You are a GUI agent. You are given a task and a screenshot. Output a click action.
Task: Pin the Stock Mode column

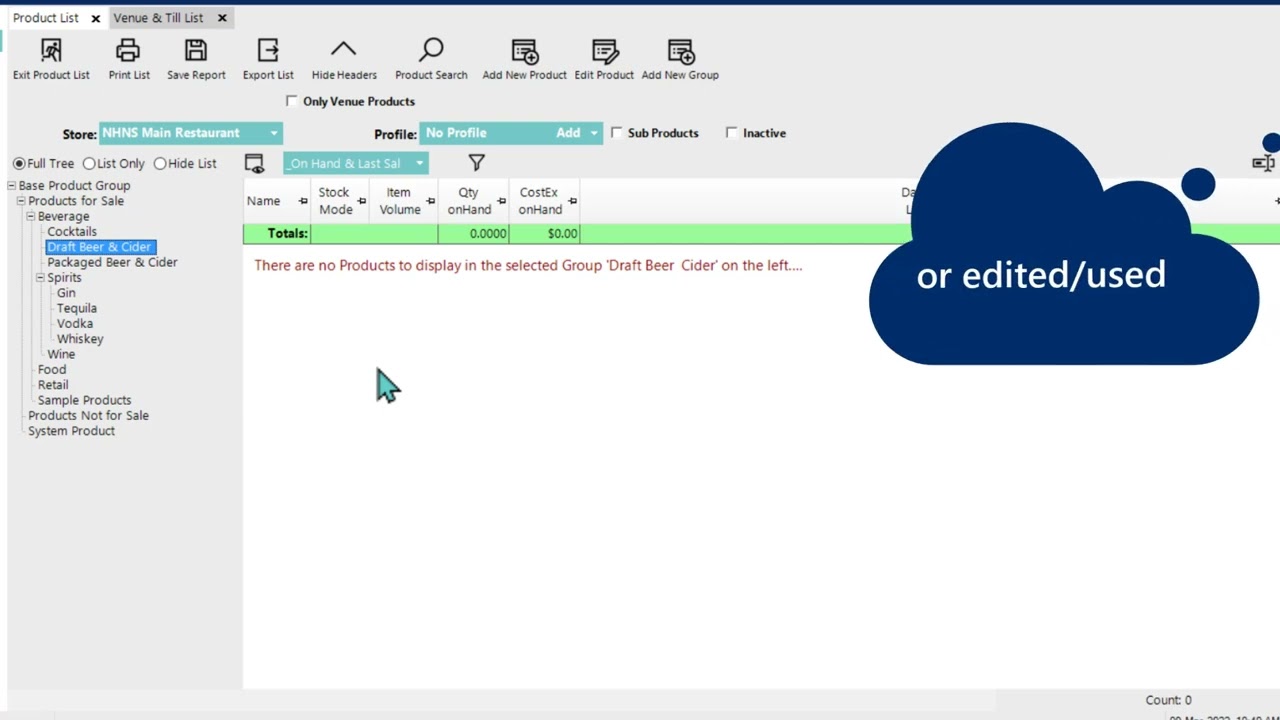point(361,201)
